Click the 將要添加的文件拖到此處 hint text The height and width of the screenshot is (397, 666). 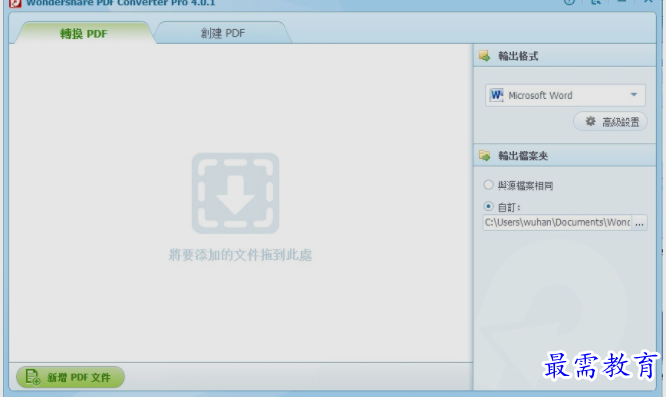[x=240, y=255]
